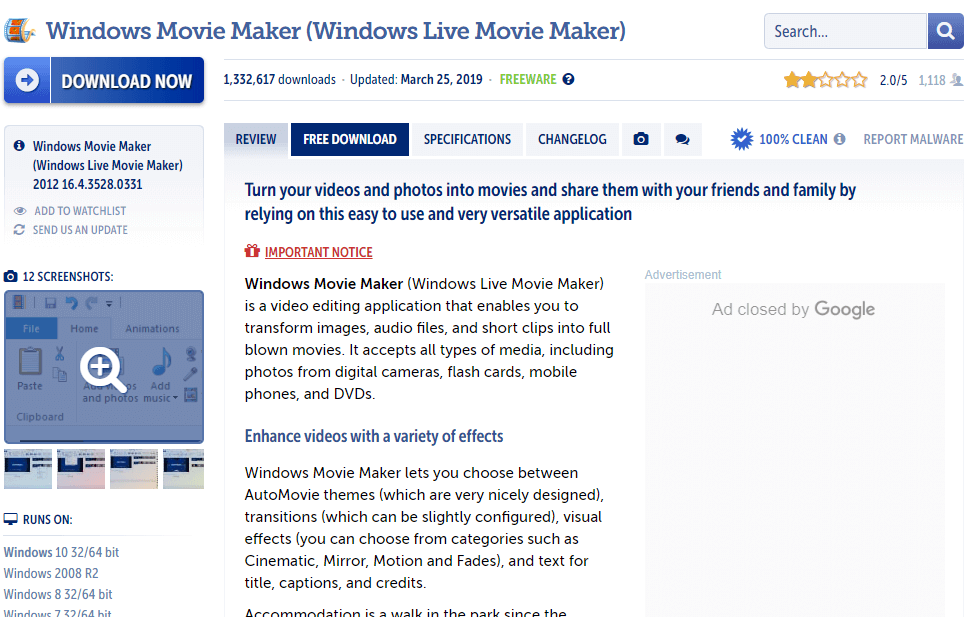The image size is (971, 617).
Task: Click the magnifier search button
Action: click(945, 31)
